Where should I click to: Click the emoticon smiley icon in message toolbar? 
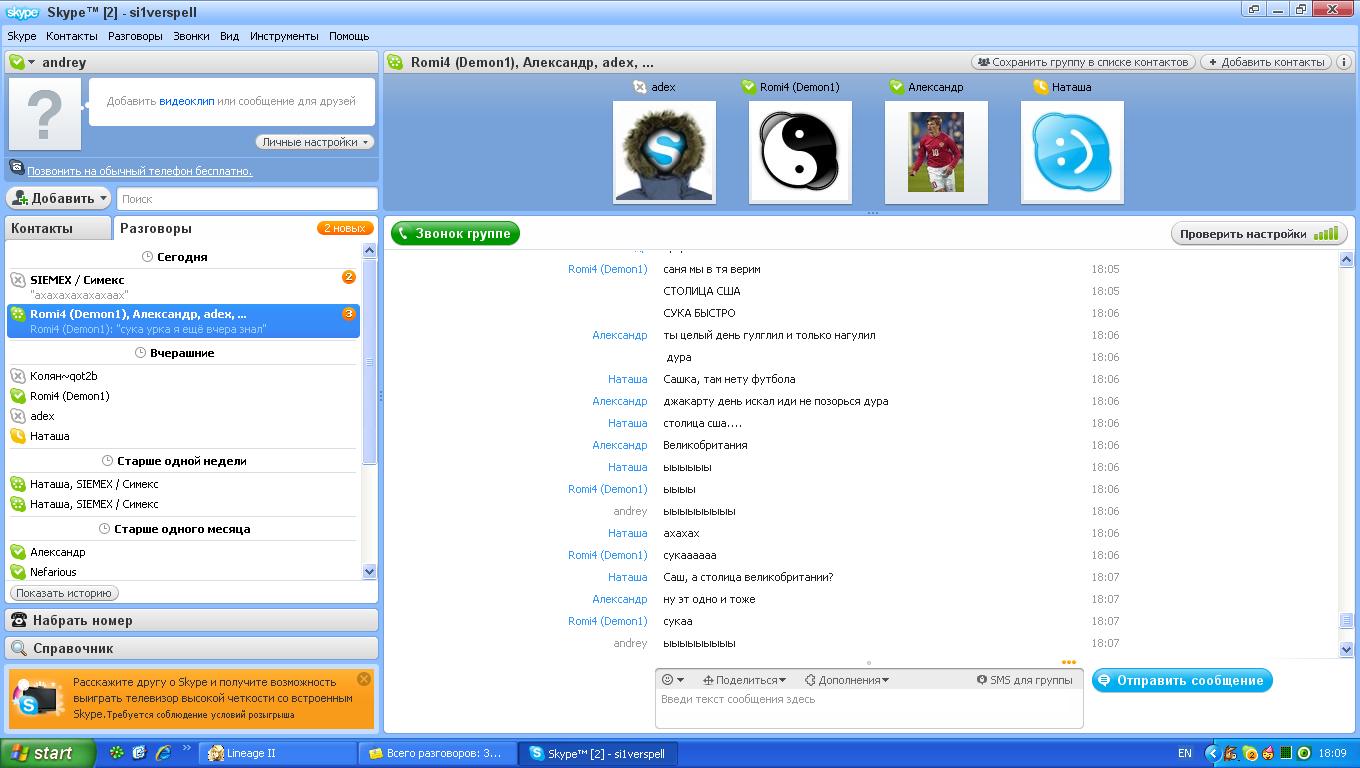point(669,680)
